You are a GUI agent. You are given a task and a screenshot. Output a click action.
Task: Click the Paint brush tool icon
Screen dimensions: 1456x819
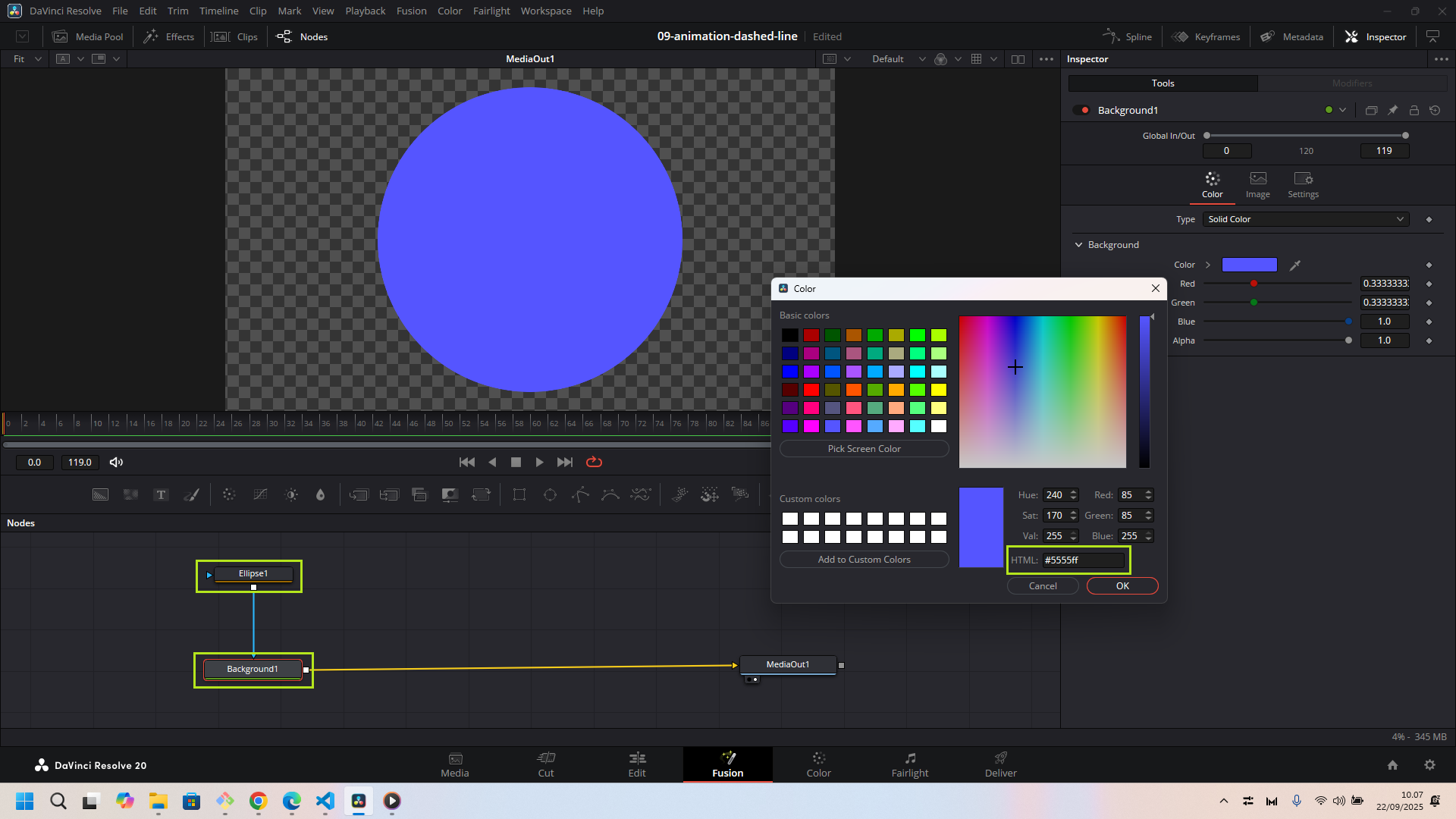click(x=192, y=495)
